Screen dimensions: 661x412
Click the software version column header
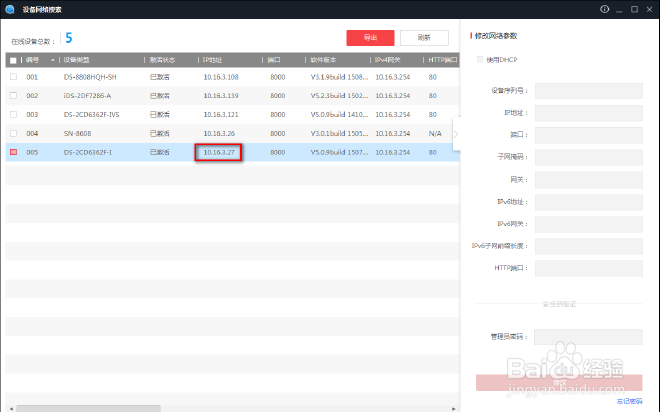tap(323, 60)
